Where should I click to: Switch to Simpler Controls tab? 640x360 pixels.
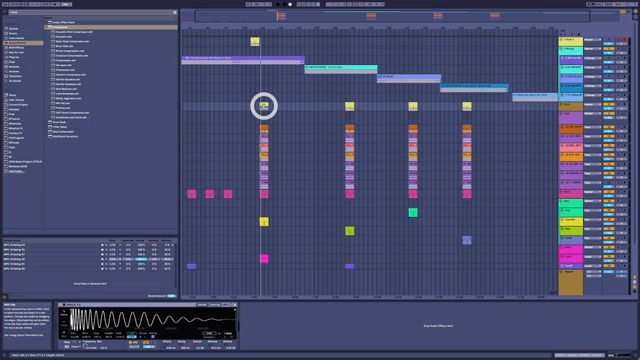(215, 304)
